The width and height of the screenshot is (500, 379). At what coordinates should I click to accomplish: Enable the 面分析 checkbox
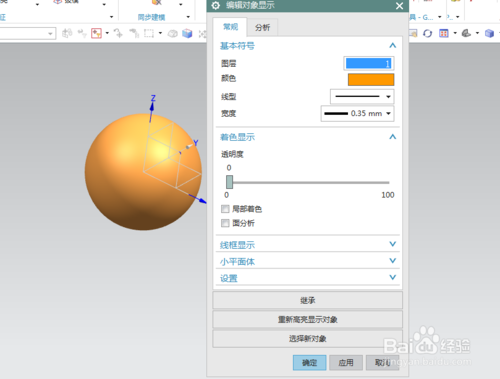[225, 223]
